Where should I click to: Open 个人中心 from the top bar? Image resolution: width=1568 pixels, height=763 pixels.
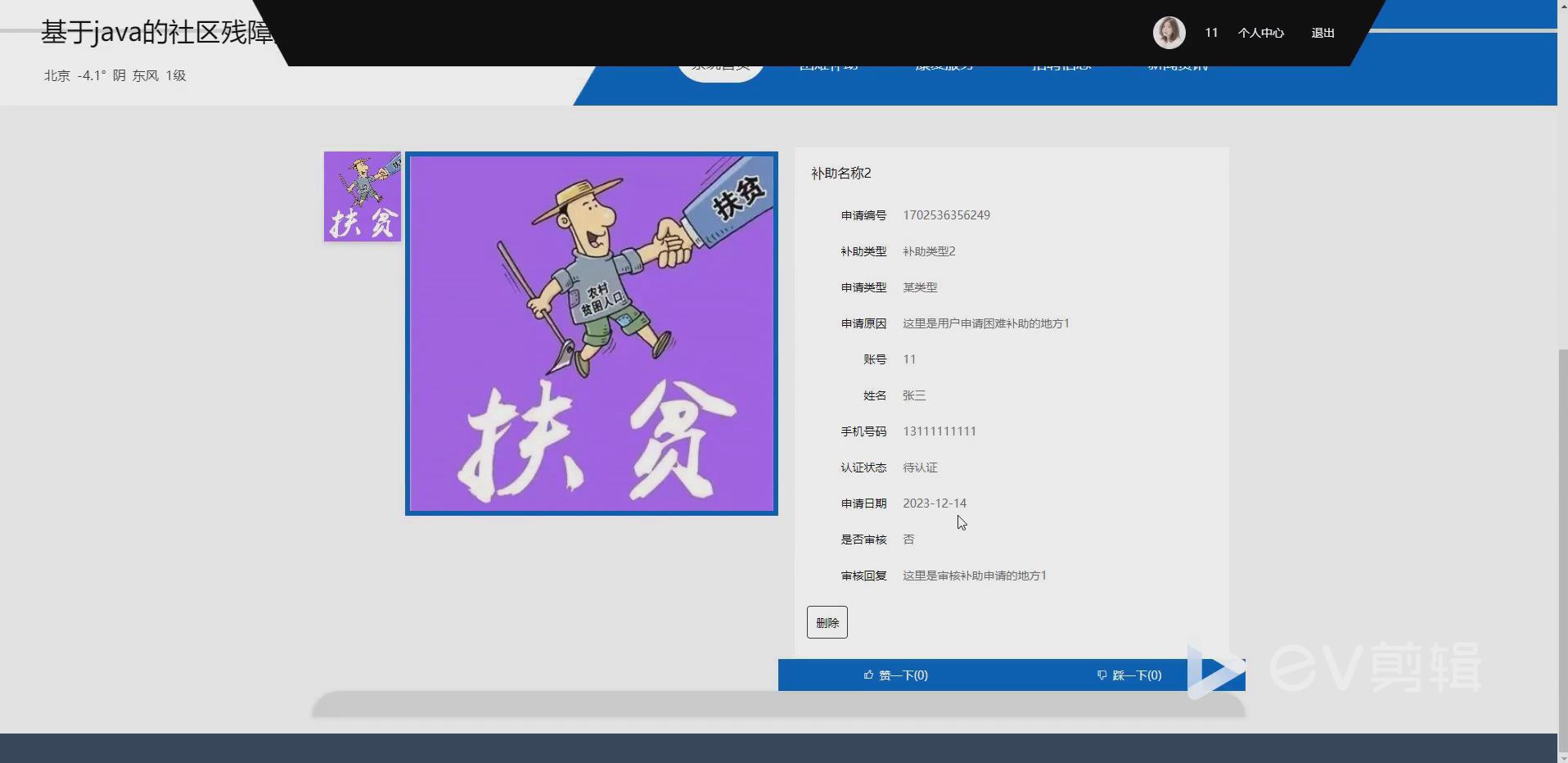pos(1260,33)
